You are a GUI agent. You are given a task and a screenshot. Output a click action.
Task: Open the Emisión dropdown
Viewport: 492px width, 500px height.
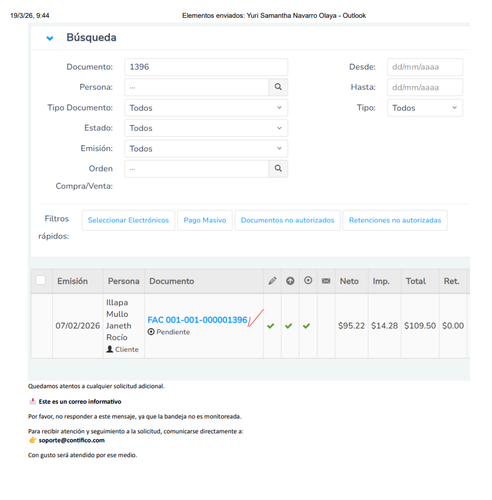click(x=206, y=148)
